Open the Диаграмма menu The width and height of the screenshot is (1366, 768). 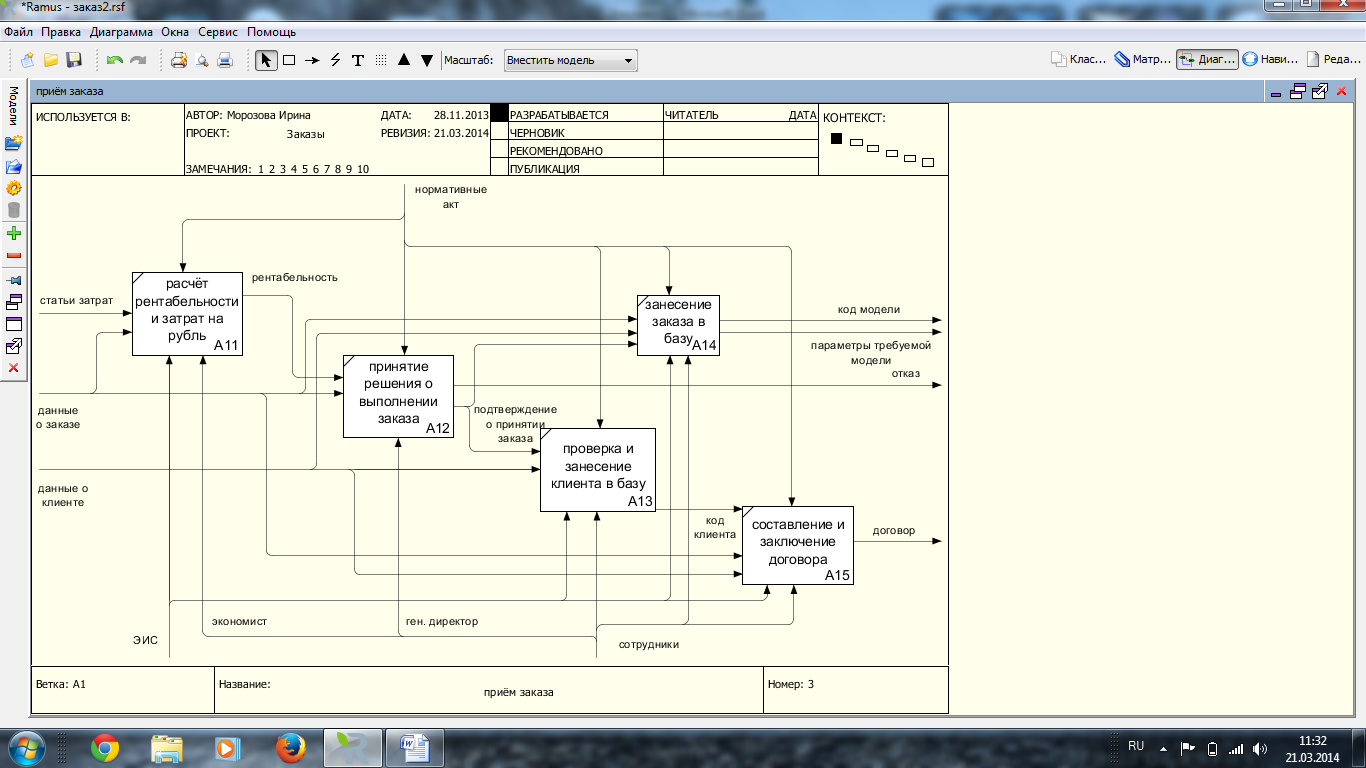click(121, 32)
